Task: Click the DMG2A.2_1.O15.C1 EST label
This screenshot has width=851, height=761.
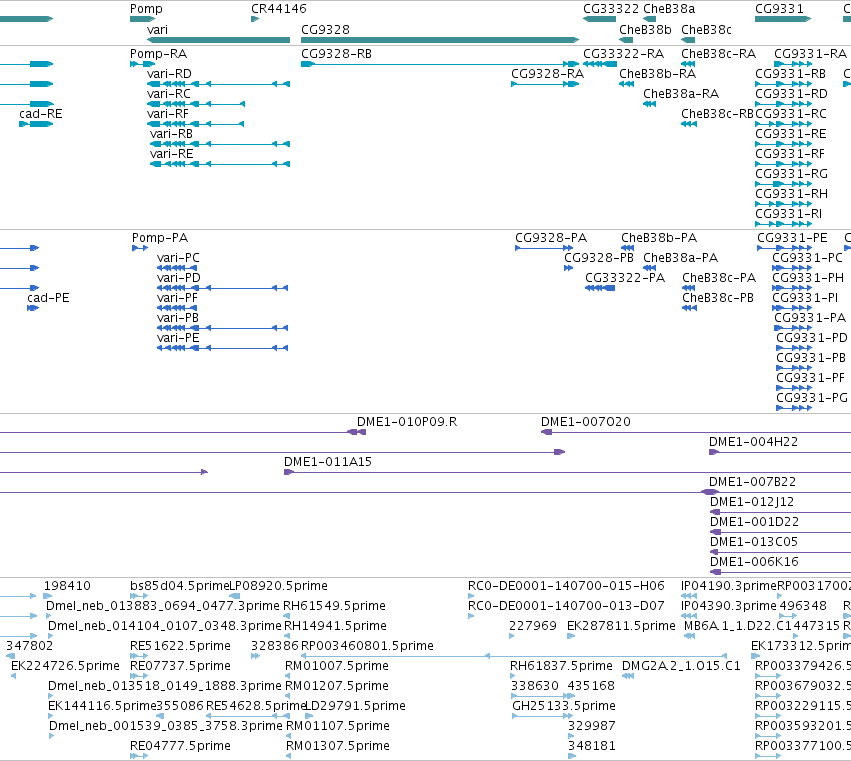Action: (681, 666)
